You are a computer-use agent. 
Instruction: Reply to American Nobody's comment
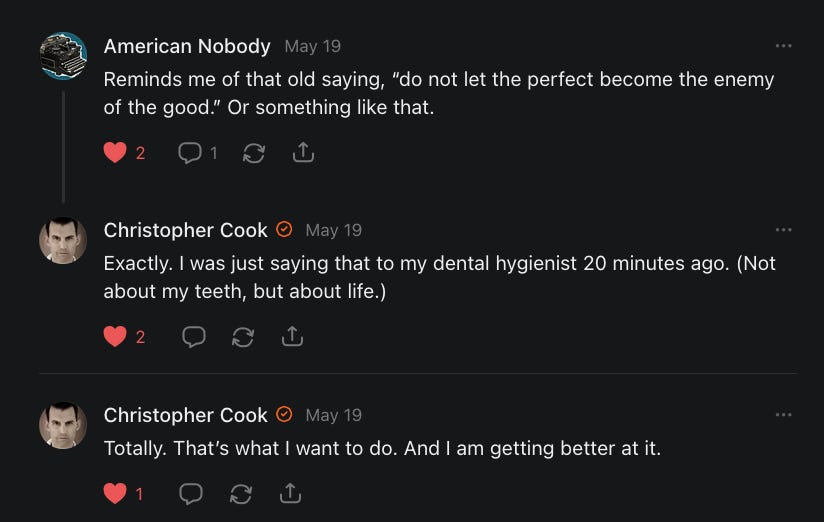190,153
